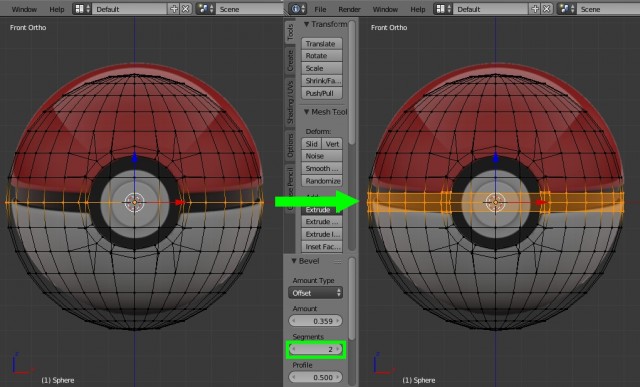This screenshot has height=387, width=640.
Task: Click 'Front Ortho' label in left viewport
Action: [x=28, y=27]
